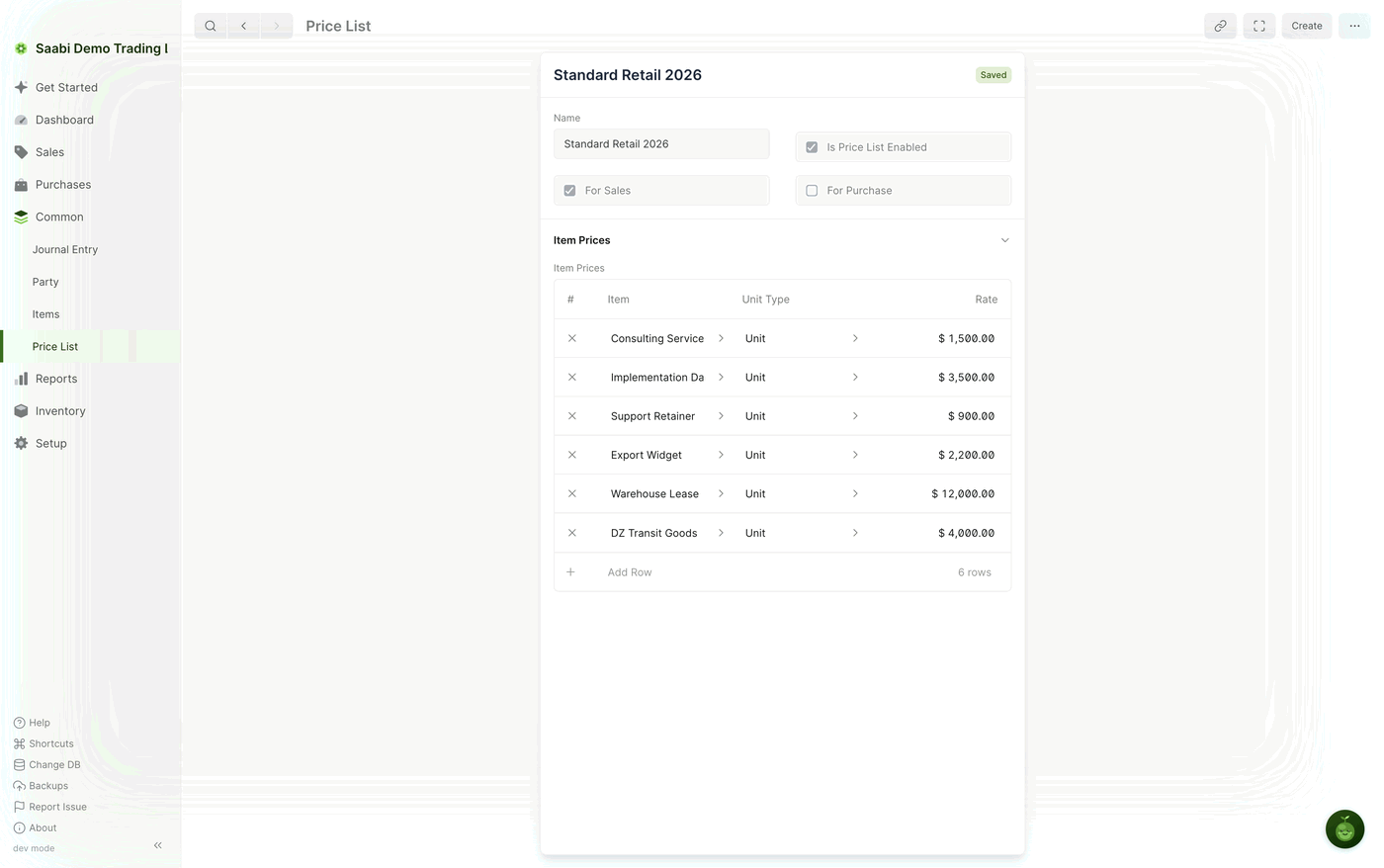Collapse the Item Prices section chevron
The height and width of the screenshot is (868, 1384).
1004,240
